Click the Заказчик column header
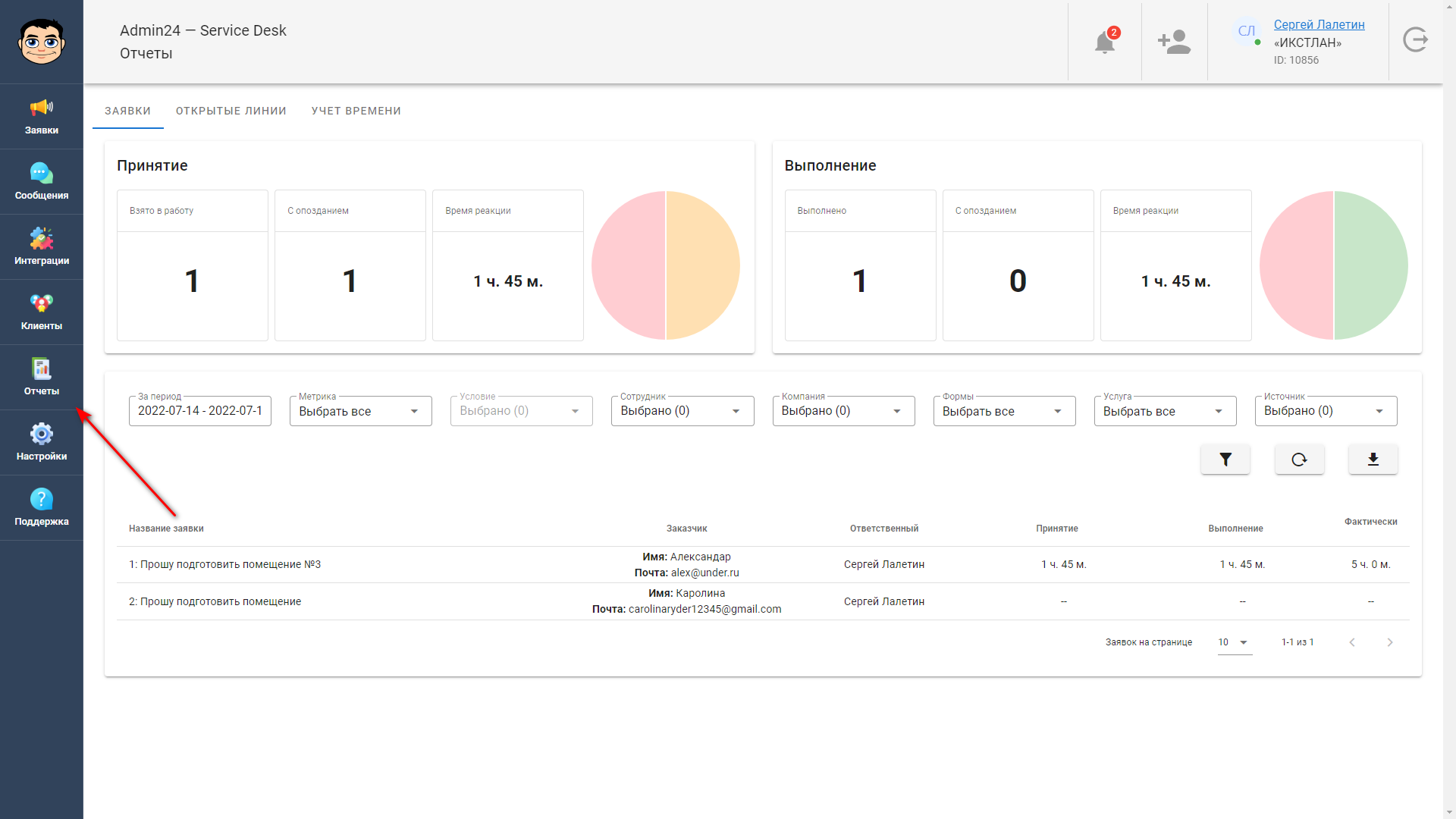This screenshot has height=819, width=1456. pos(687,529)
